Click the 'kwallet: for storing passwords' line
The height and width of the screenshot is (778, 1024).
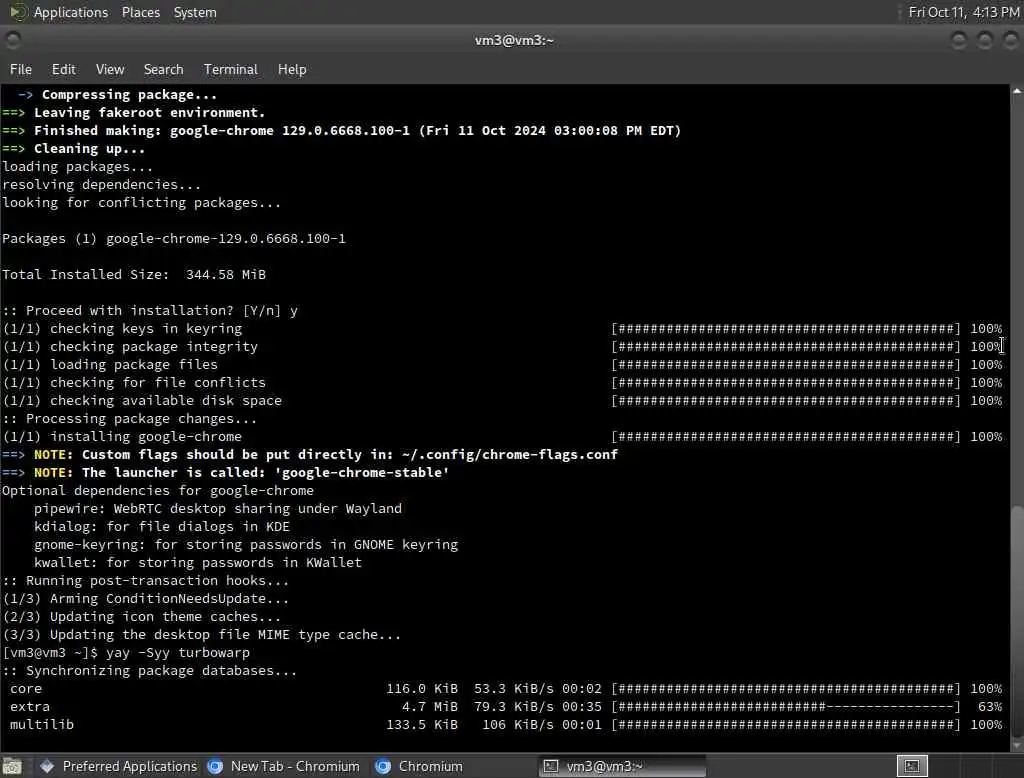(x=198, y=562)
